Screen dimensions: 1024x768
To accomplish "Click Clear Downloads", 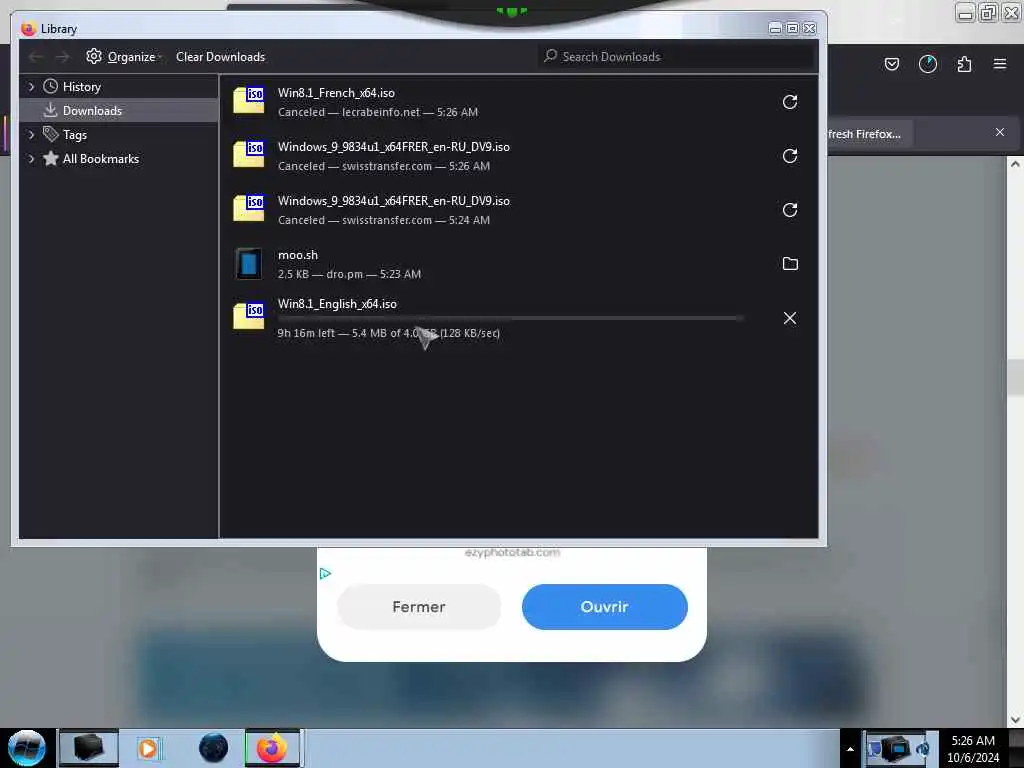I will [x=220, y=57].
